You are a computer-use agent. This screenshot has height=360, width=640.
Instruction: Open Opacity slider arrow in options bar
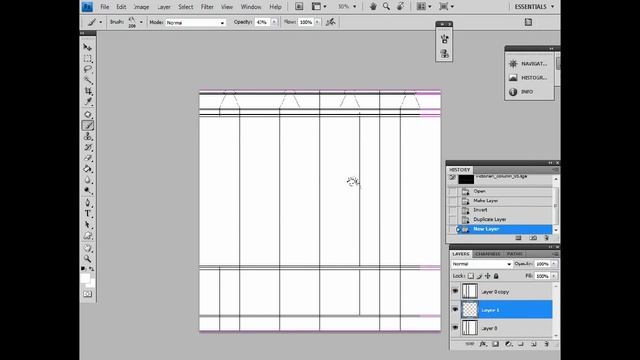(x=274, y=22)
